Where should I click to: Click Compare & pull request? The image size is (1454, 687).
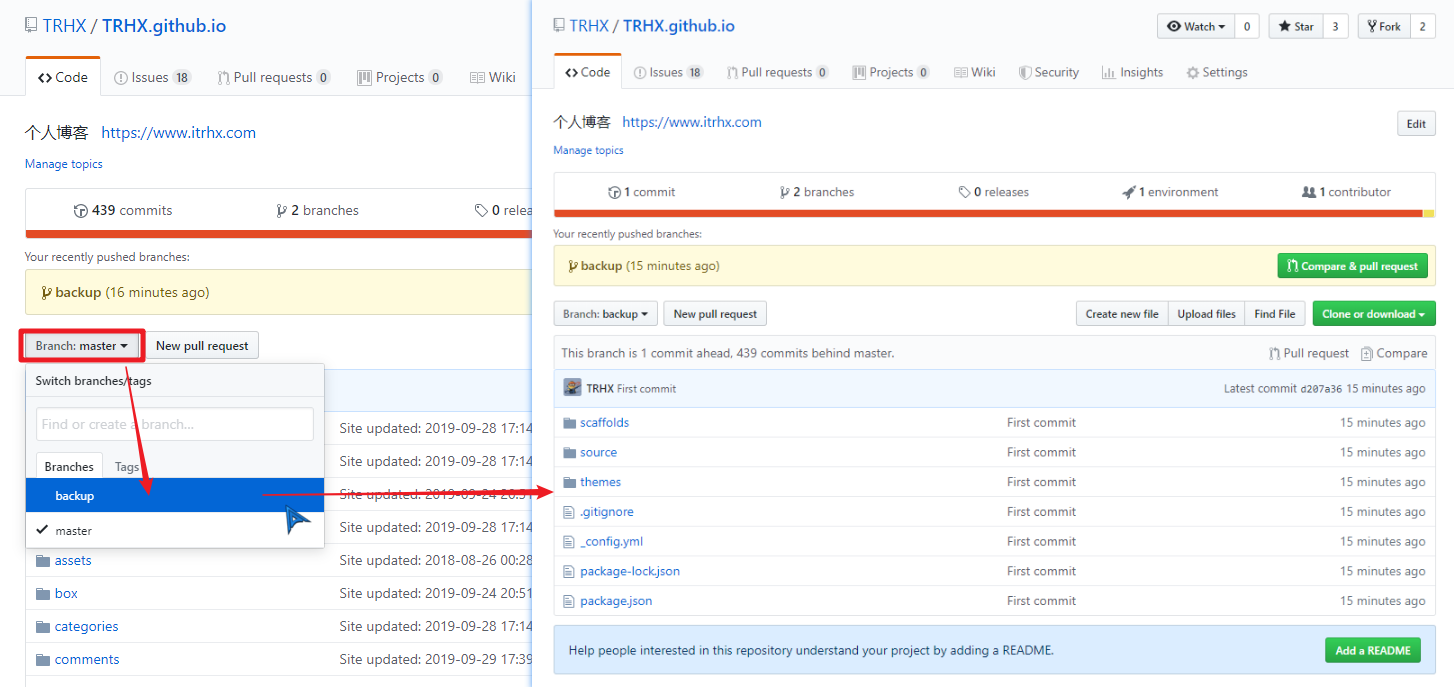point(1352,266)
